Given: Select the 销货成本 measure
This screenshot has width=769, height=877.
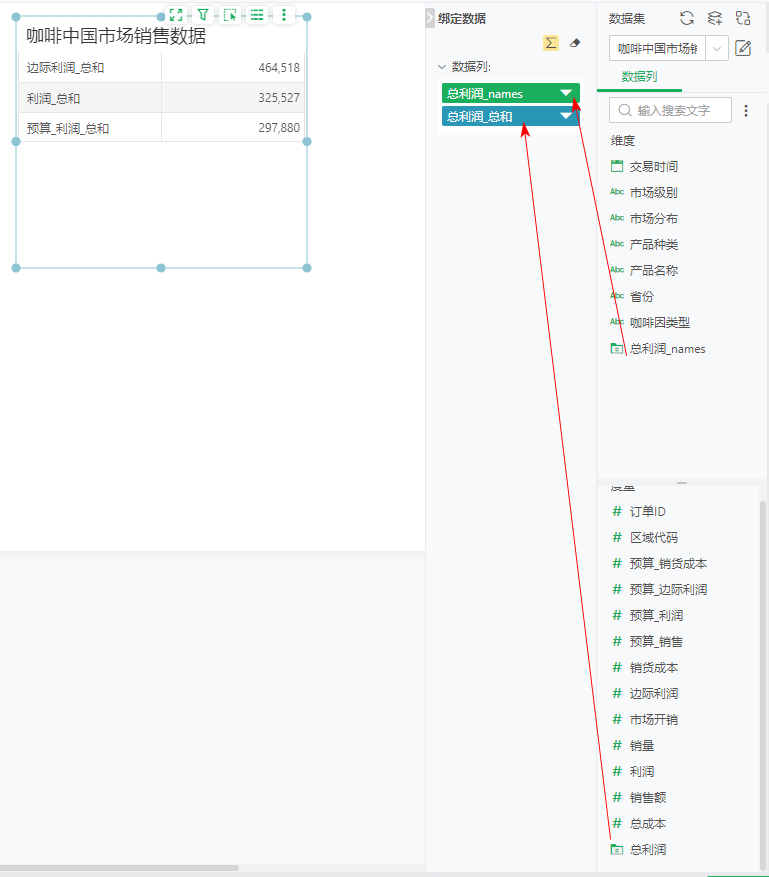Looking at the screenshot, I should click(653, 667).
